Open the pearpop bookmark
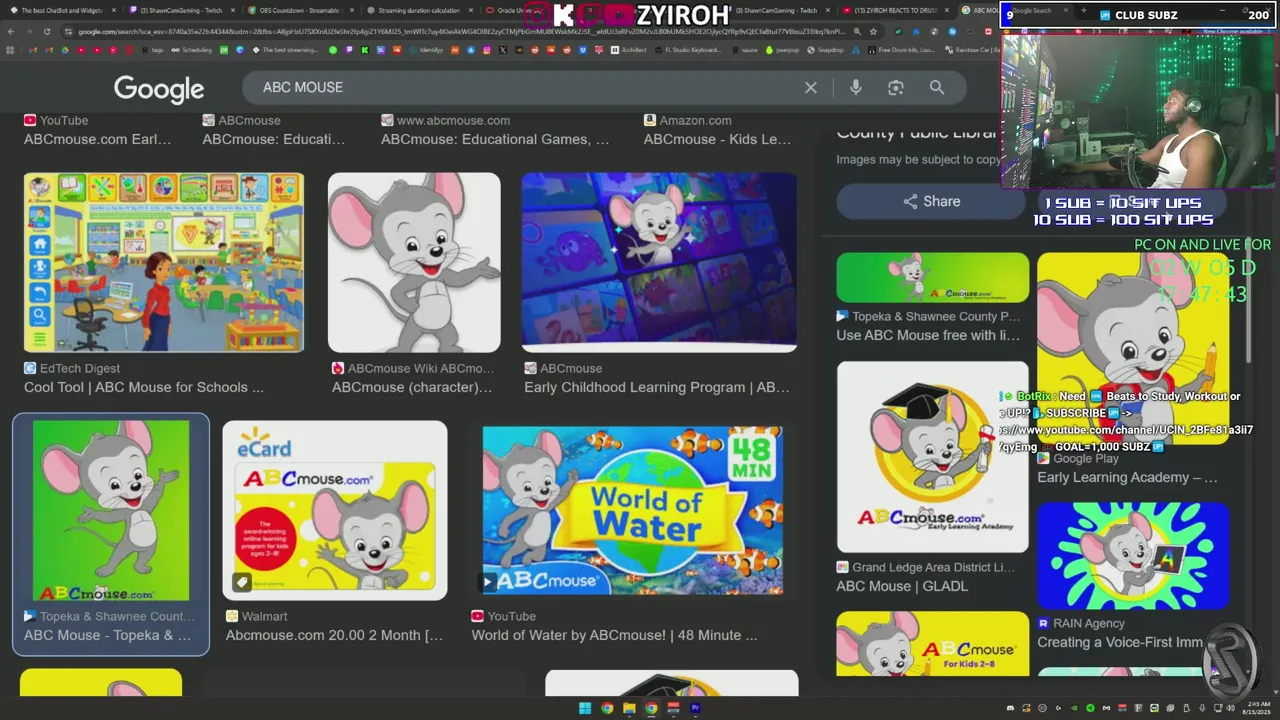Image resolution: width=1280 pixels, height=720 pixels. click(784, 49)
